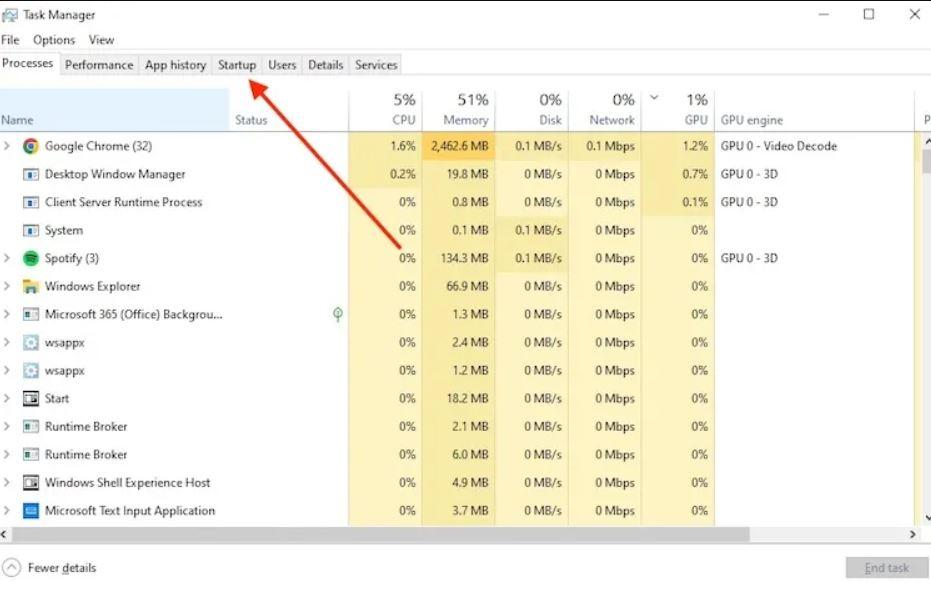This screenshot has width=931, height=590.
Task: Select the Desktop Window Manager process name
Action: click(115, 175)
